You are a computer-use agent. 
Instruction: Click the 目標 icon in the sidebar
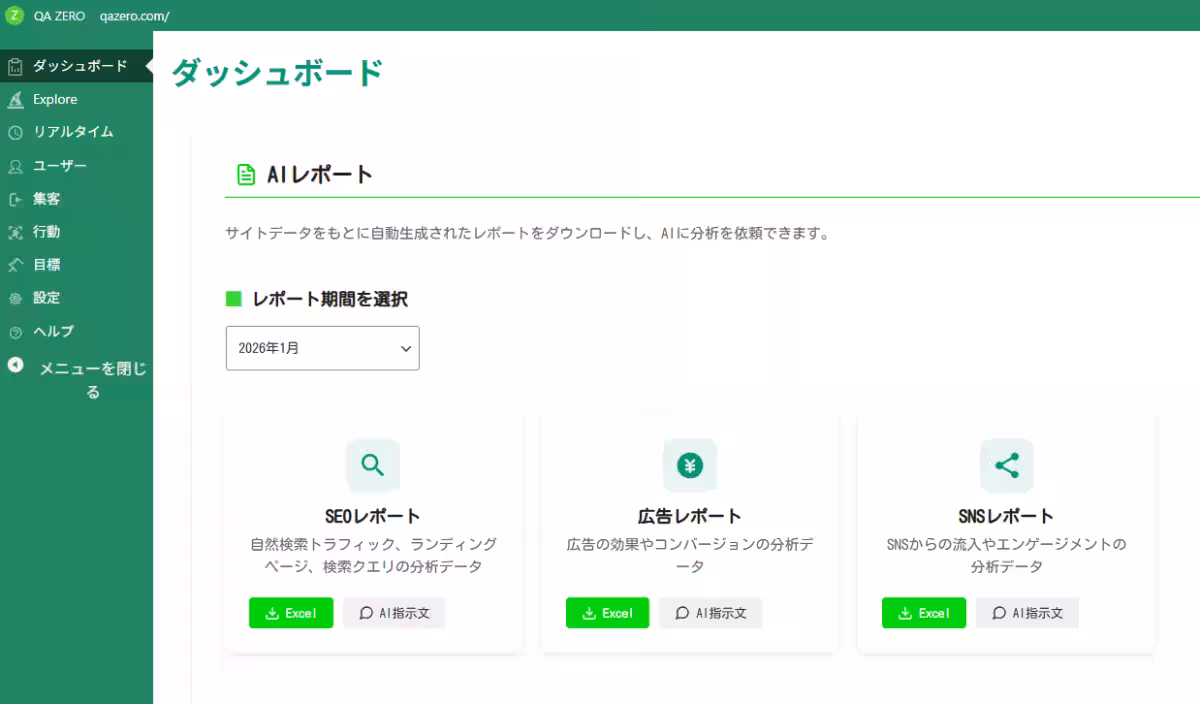15,264
